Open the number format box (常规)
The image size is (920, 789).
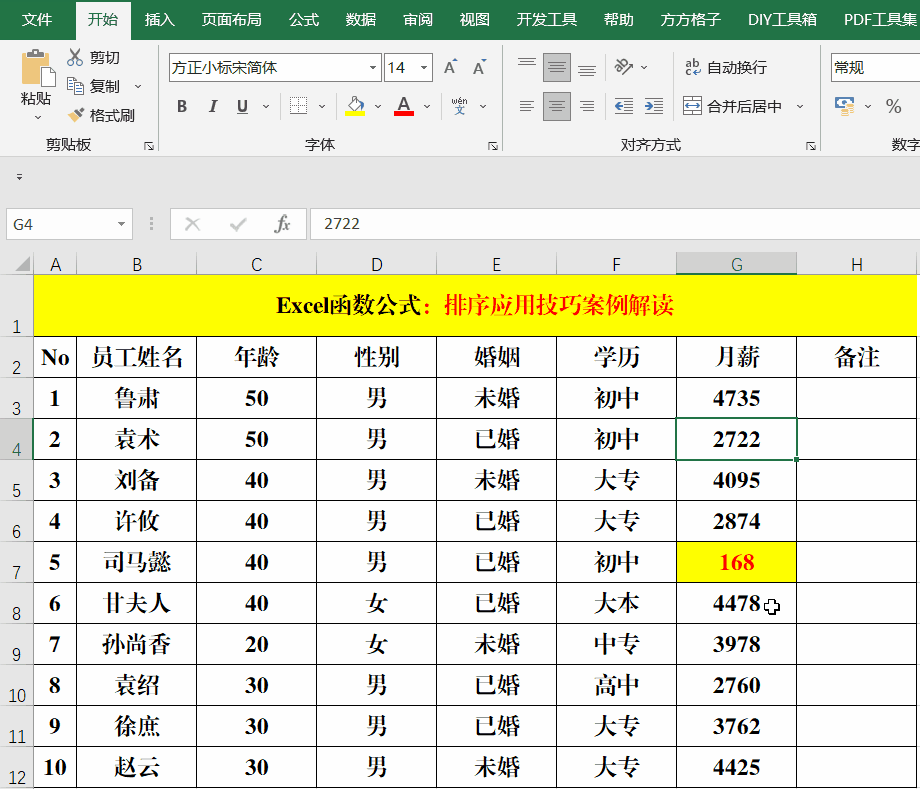coord(875,67)
